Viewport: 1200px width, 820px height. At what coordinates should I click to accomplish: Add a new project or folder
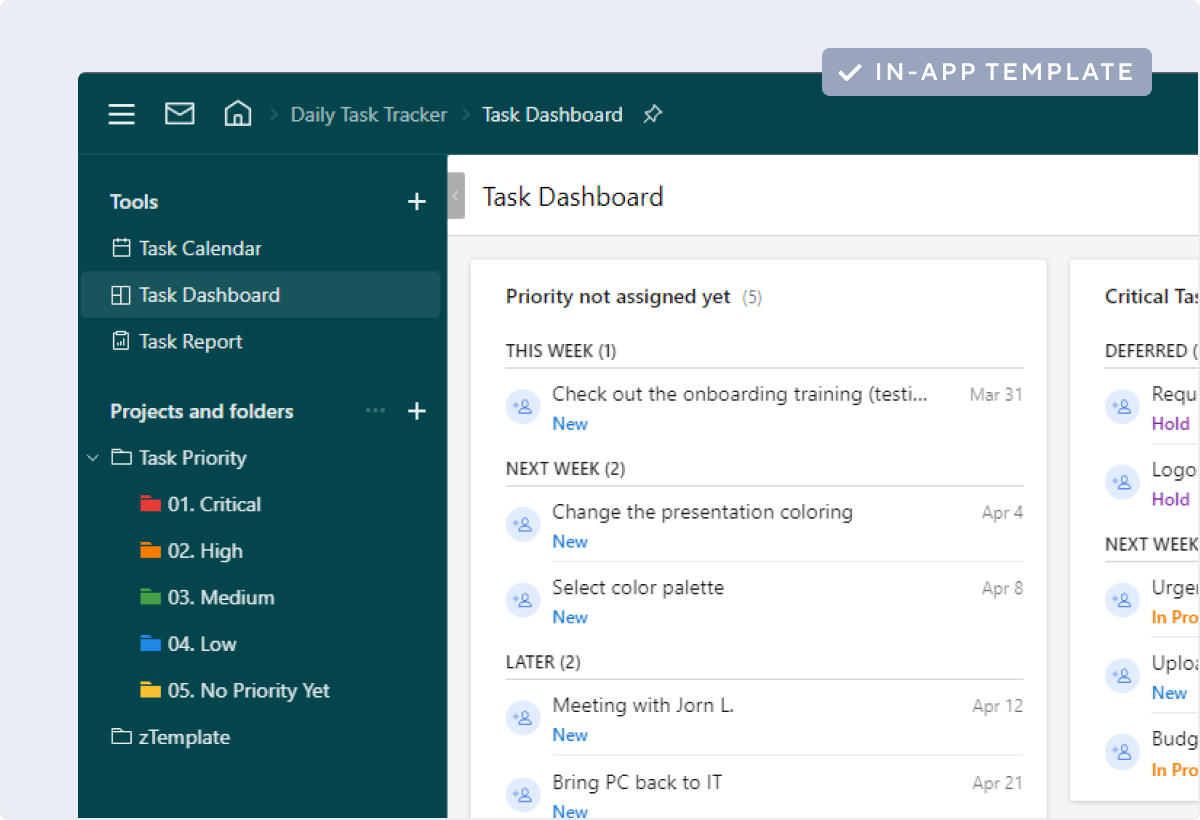(417, 411)
